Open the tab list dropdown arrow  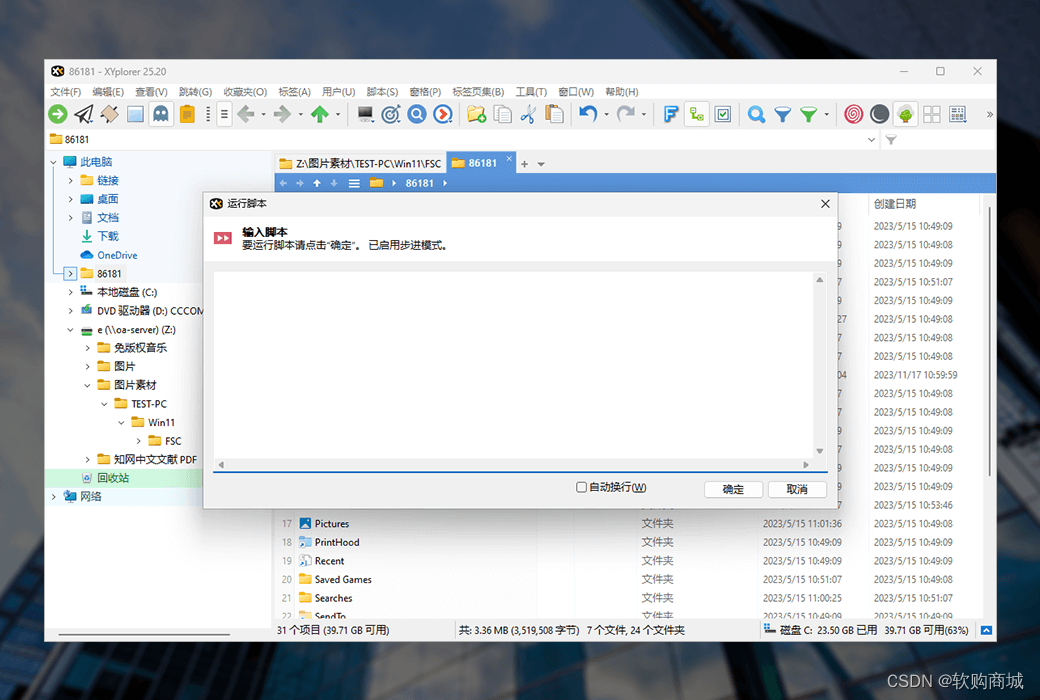[541, 164]
